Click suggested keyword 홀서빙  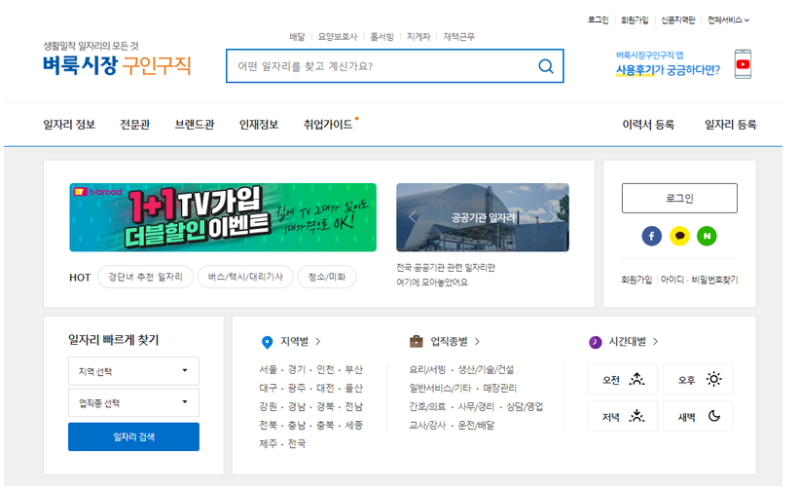click(x=382, y=37)
